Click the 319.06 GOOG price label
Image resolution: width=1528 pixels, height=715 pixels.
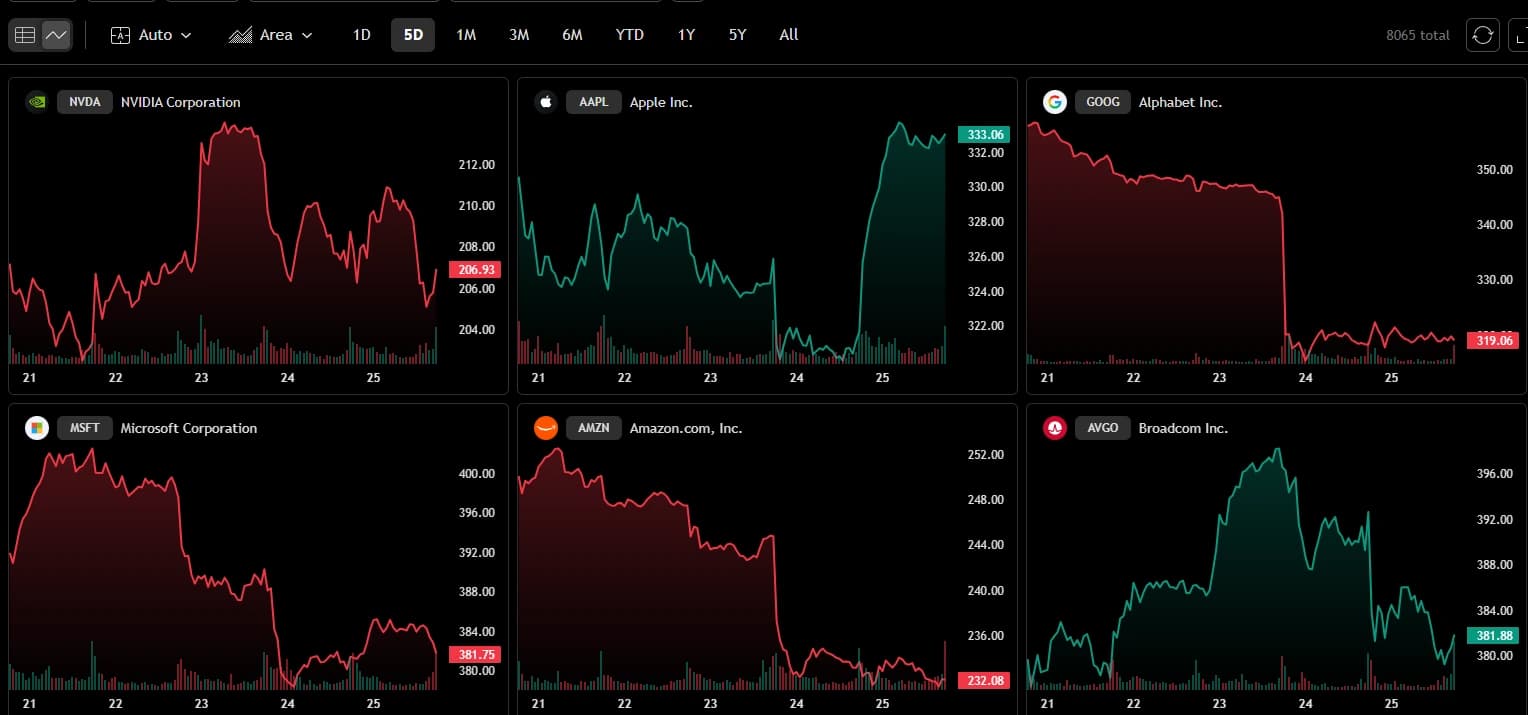click(x=1492, y=340)
